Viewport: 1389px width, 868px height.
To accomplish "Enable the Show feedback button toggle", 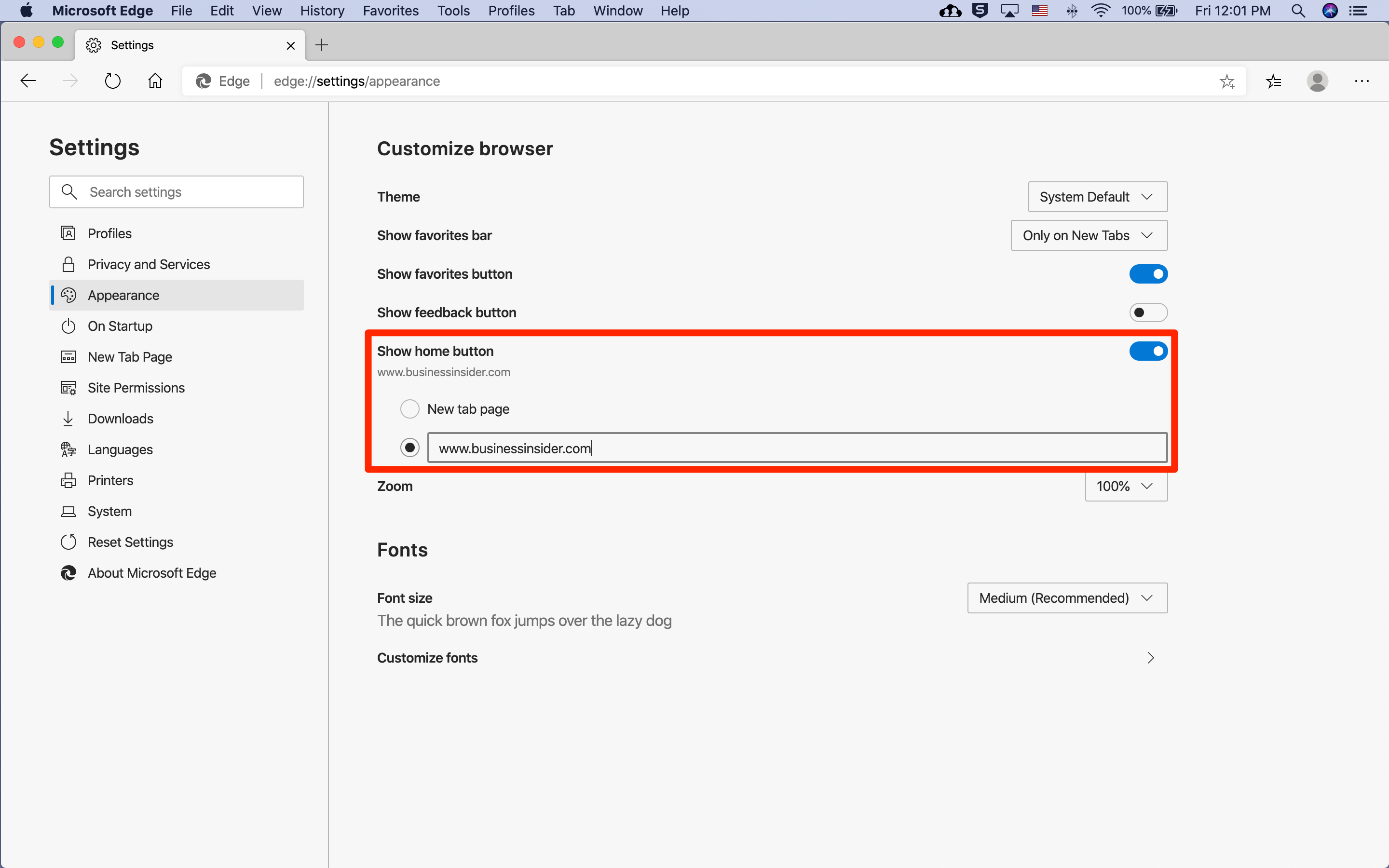I will [1148, 312].
